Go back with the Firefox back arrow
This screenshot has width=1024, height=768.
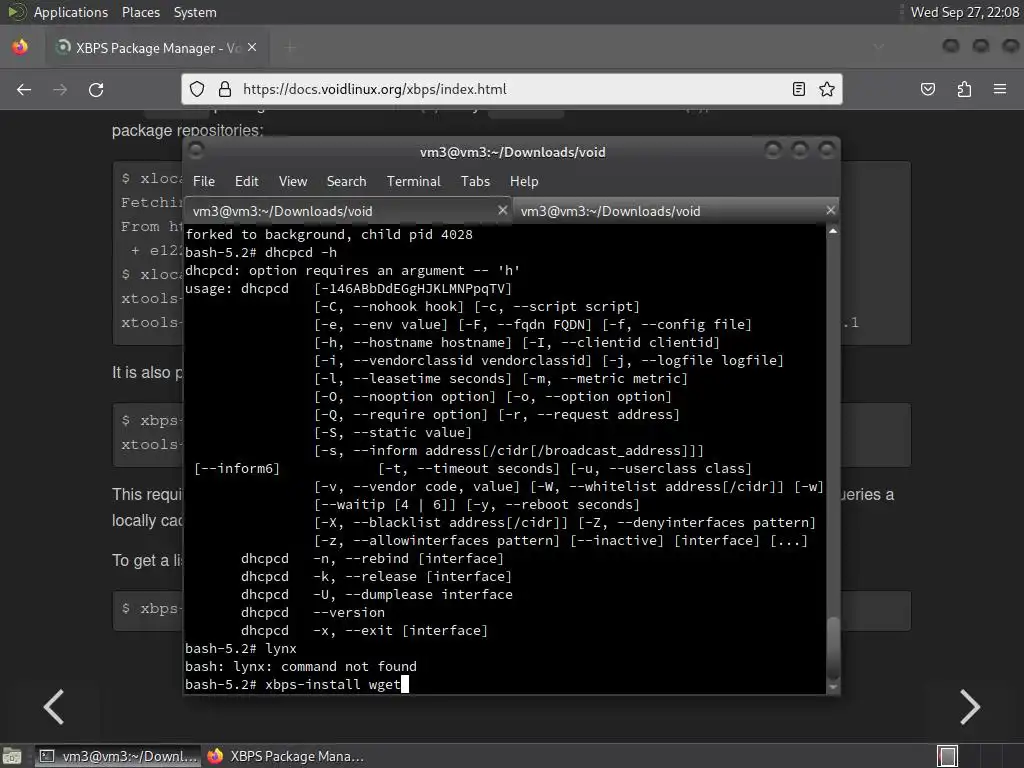tap(24, 89)
